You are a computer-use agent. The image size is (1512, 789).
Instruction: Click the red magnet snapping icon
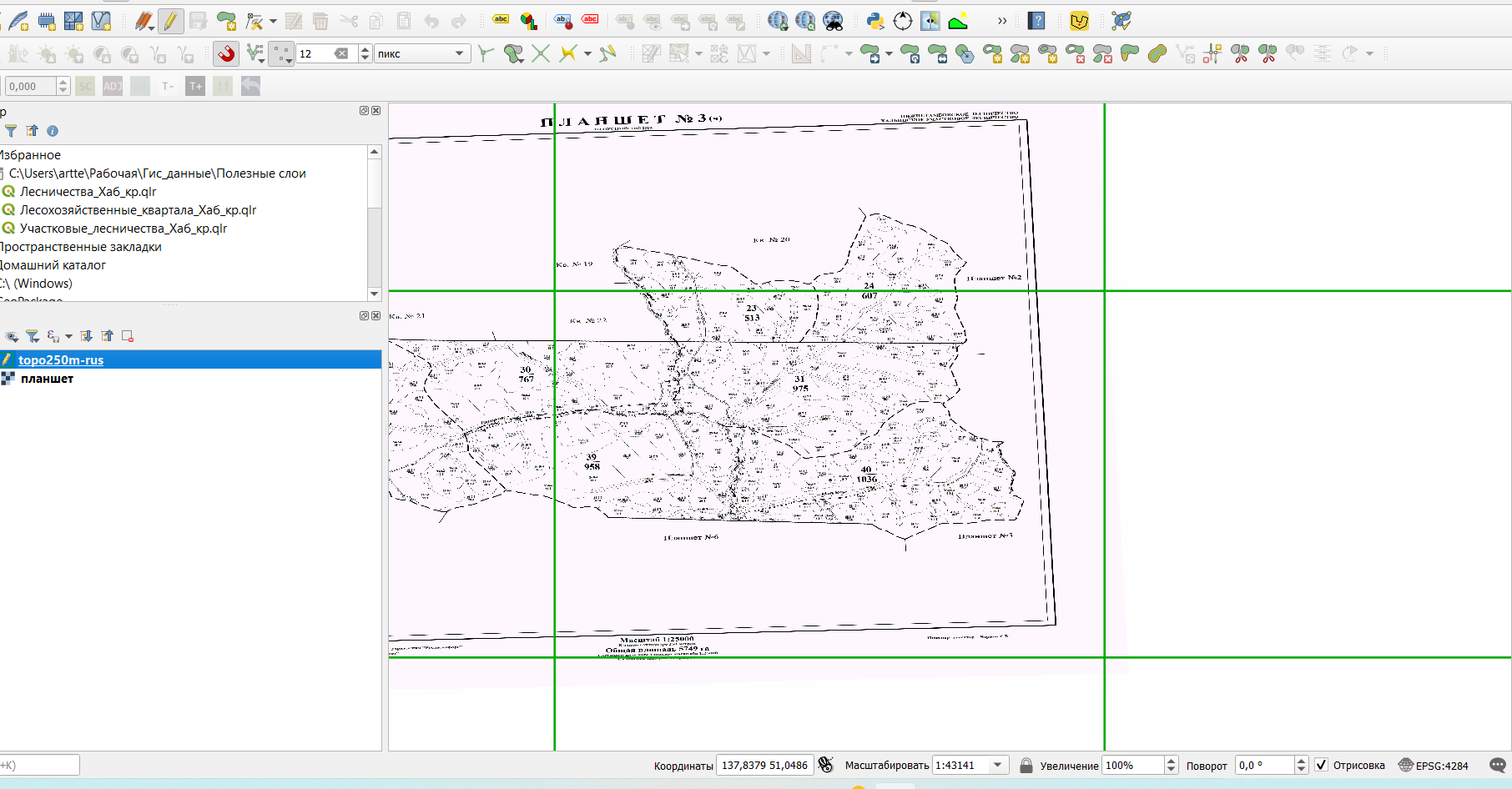click(225, 54)
